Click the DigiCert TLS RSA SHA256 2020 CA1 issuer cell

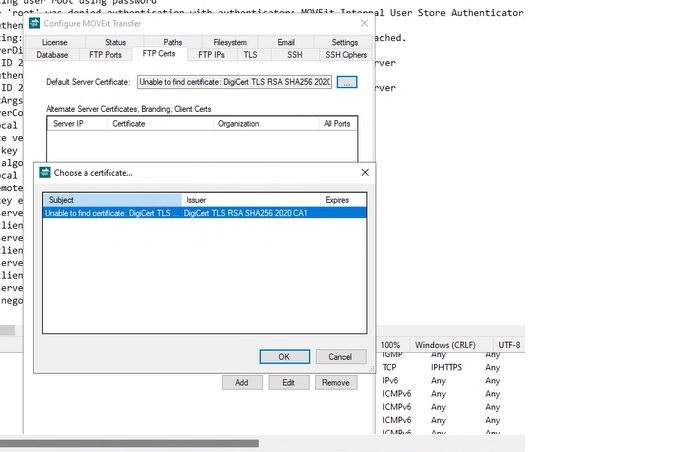[245, 213]
